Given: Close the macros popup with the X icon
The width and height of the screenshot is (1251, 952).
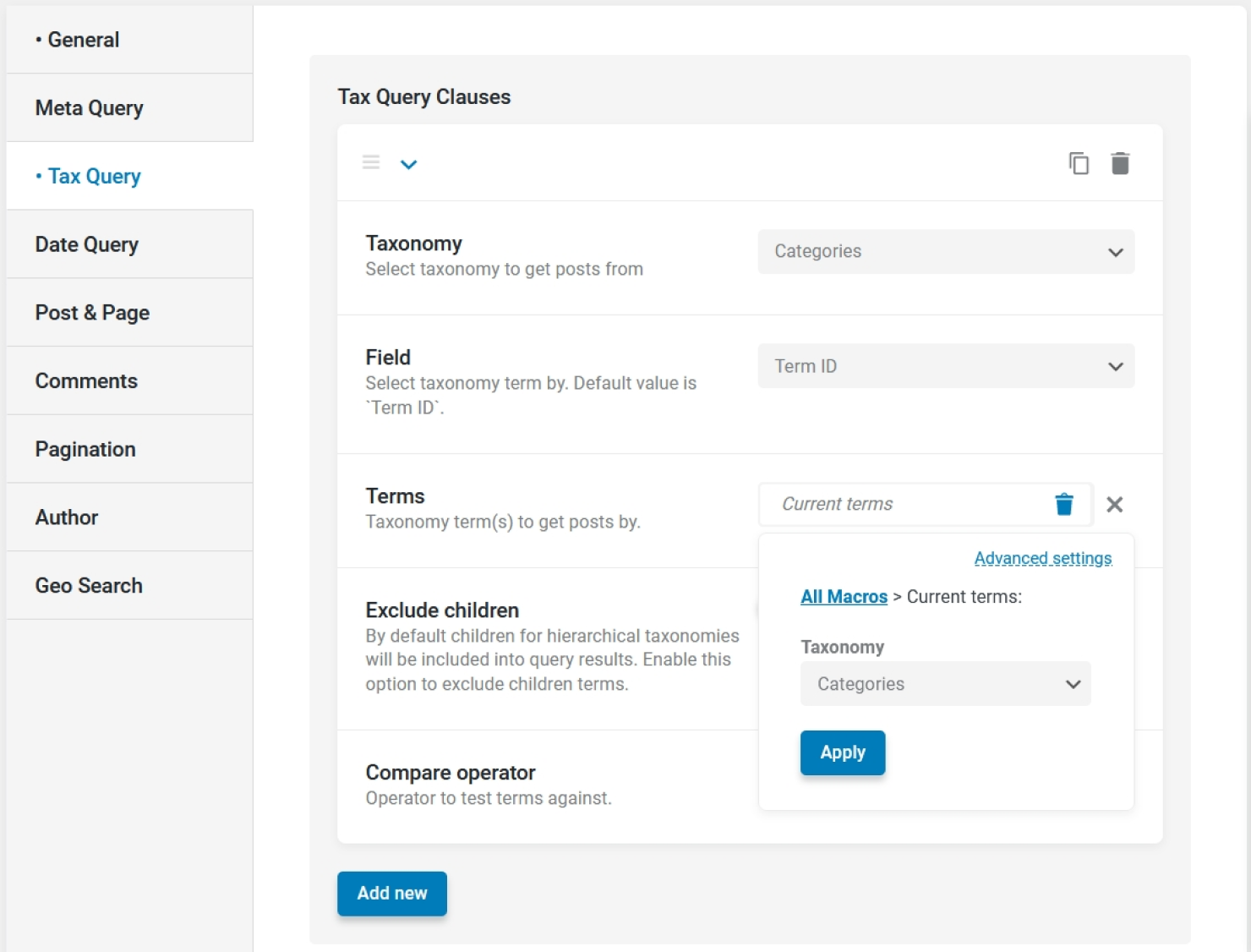Looking at the screenshot, I should click(x=1115, y=505).
